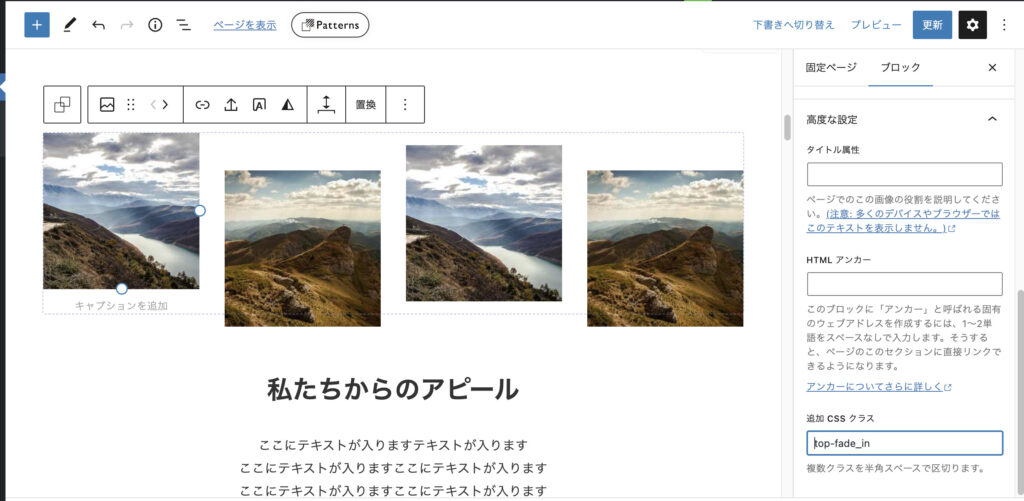Viewport: 1024px width, 501px height.
Task: Click the editor canvas vertical scrollbar
Action: click(x=788, y=127)
